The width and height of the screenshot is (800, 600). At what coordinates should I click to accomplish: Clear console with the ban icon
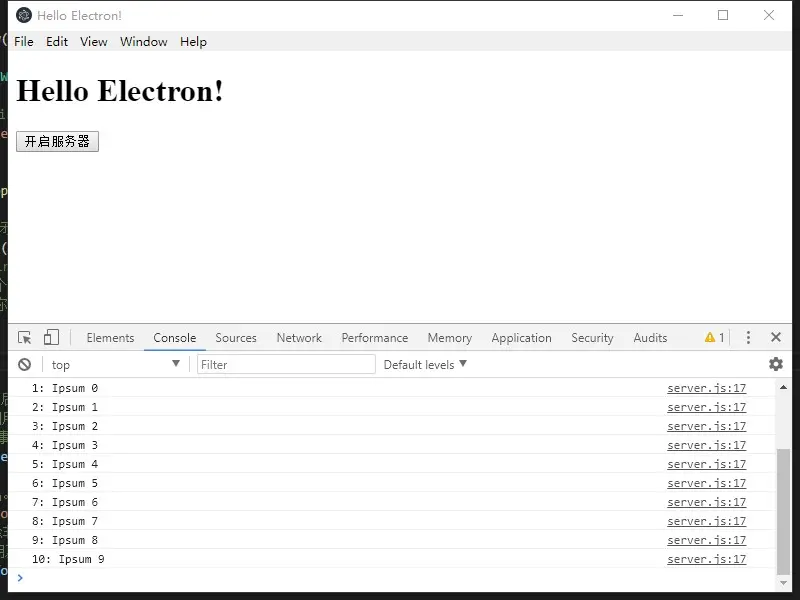click(24, 364)
